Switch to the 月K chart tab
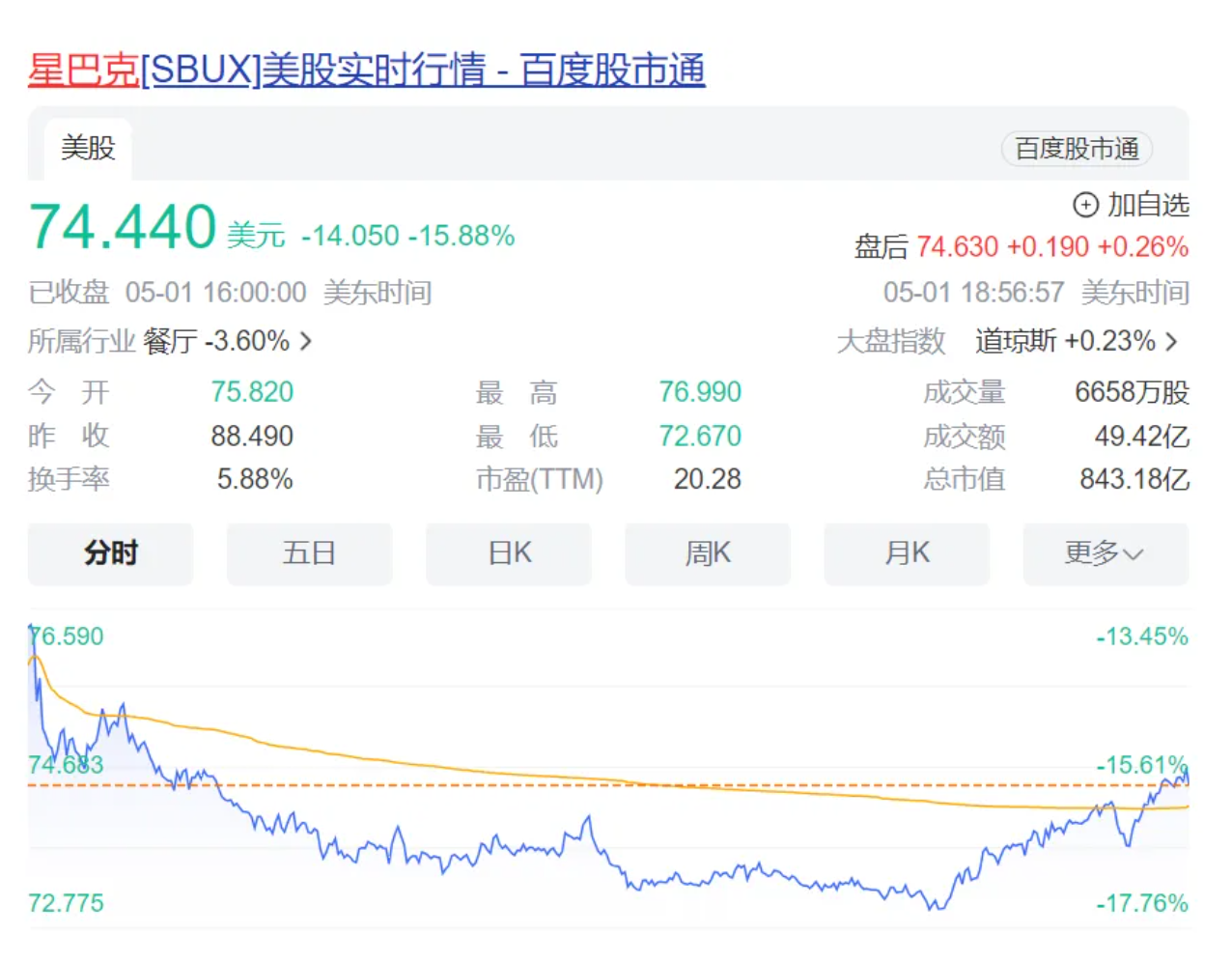This screenshot has width=1232, height=962. [x=907, y=553]
